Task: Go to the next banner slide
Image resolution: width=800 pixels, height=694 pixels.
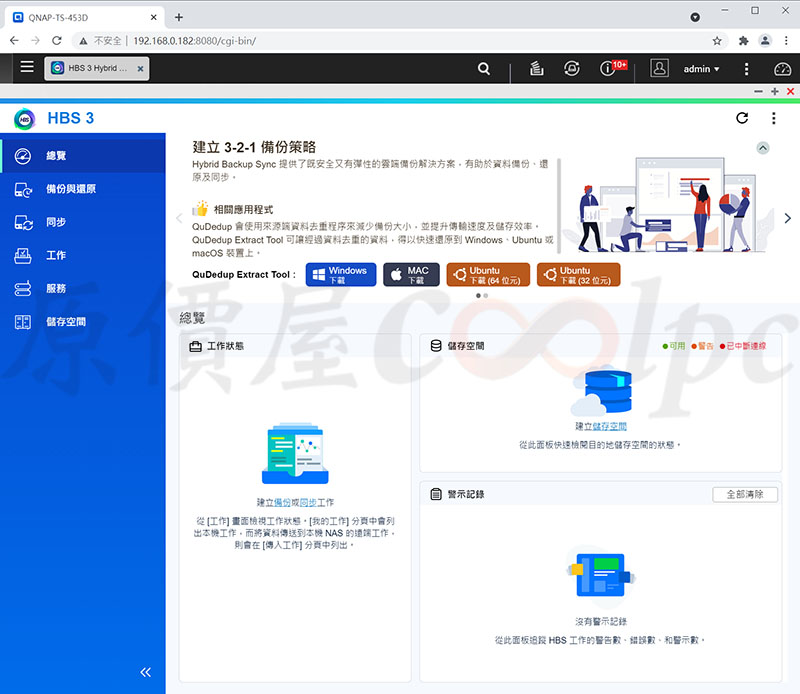Action: pos(788,218)
